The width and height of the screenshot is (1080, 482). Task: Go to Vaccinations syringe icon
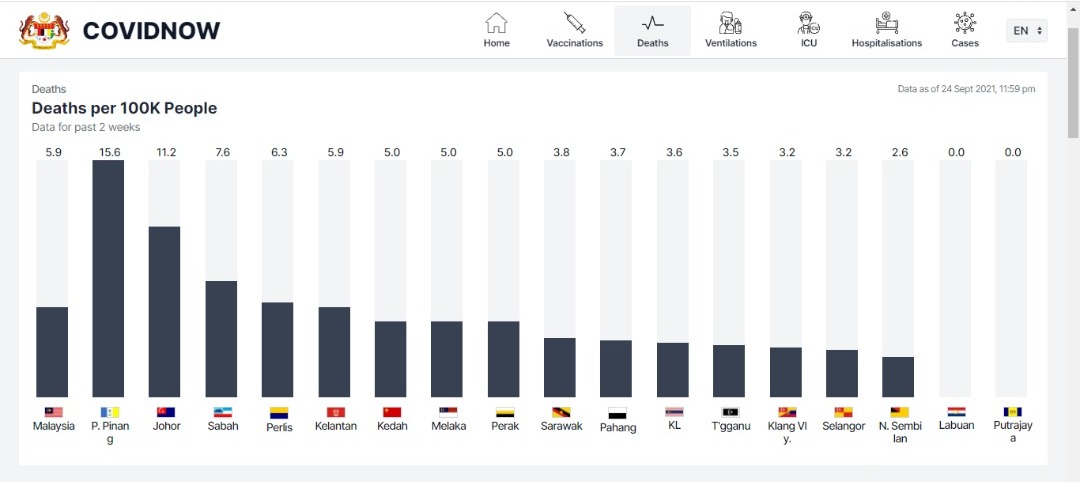click(574, 23)
